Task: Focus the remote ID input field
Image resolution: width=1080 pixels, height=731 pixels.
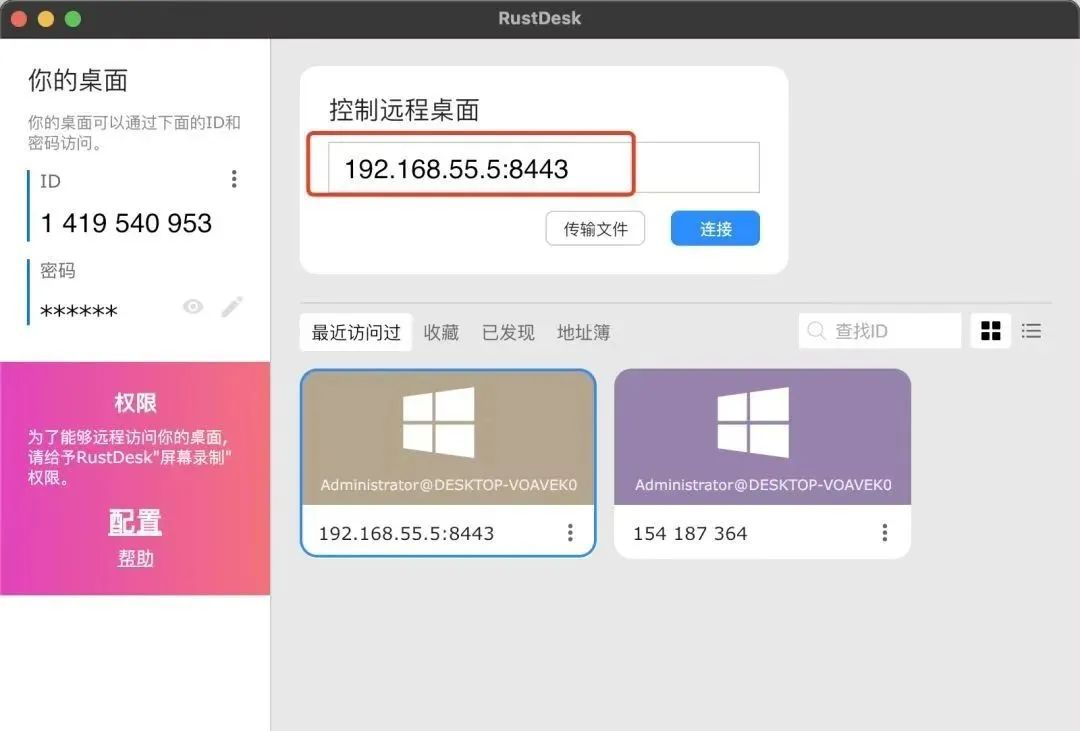Action: pyautogui.click(x=544, y=167)
